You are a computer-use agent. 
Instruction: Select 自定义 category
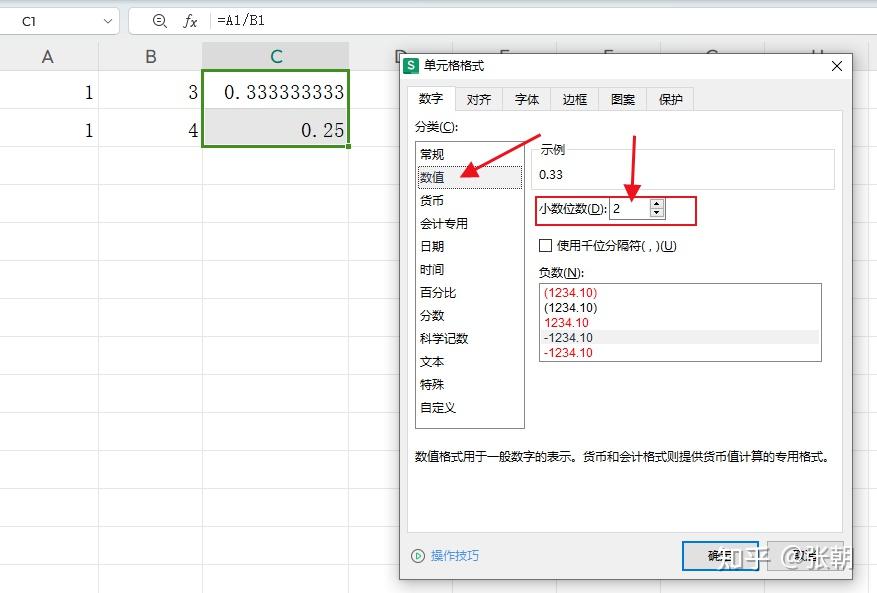click(469, 407)
